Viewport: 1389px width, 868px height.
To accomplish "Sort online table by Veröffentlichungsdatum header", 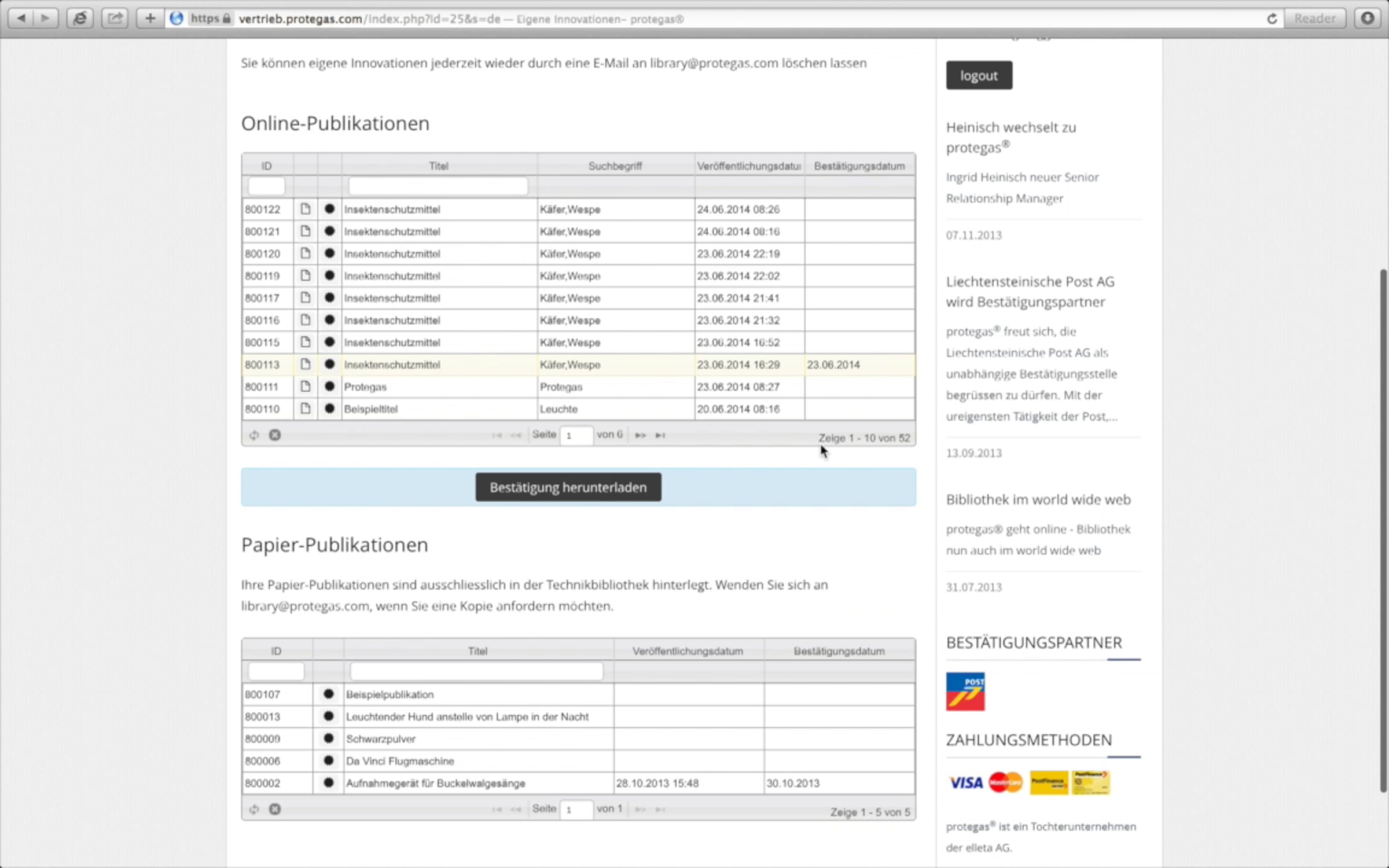I will coord(749,166).
